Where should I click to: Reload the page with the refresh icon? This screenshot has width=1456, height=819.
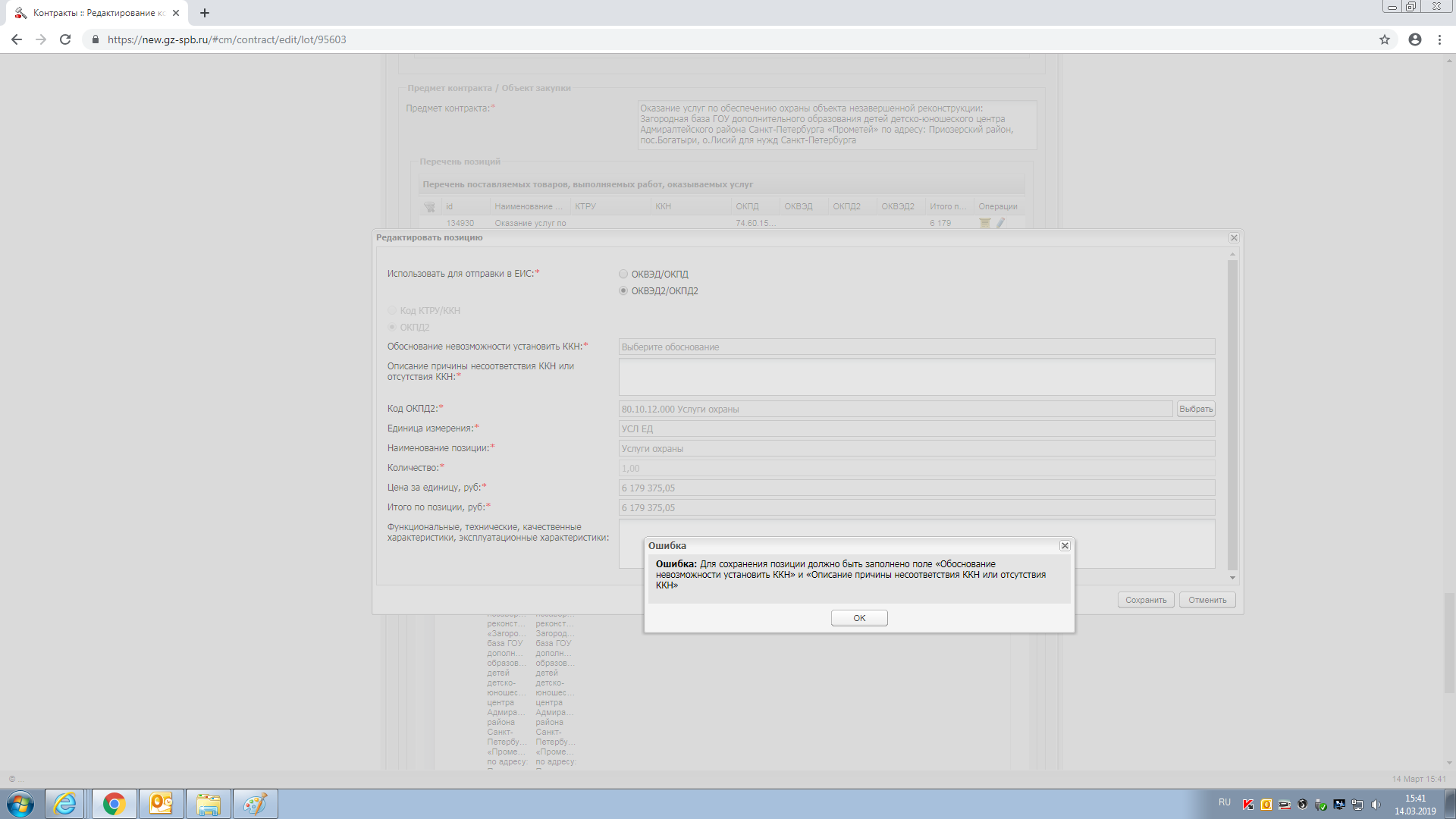click(x=65, y=39)
